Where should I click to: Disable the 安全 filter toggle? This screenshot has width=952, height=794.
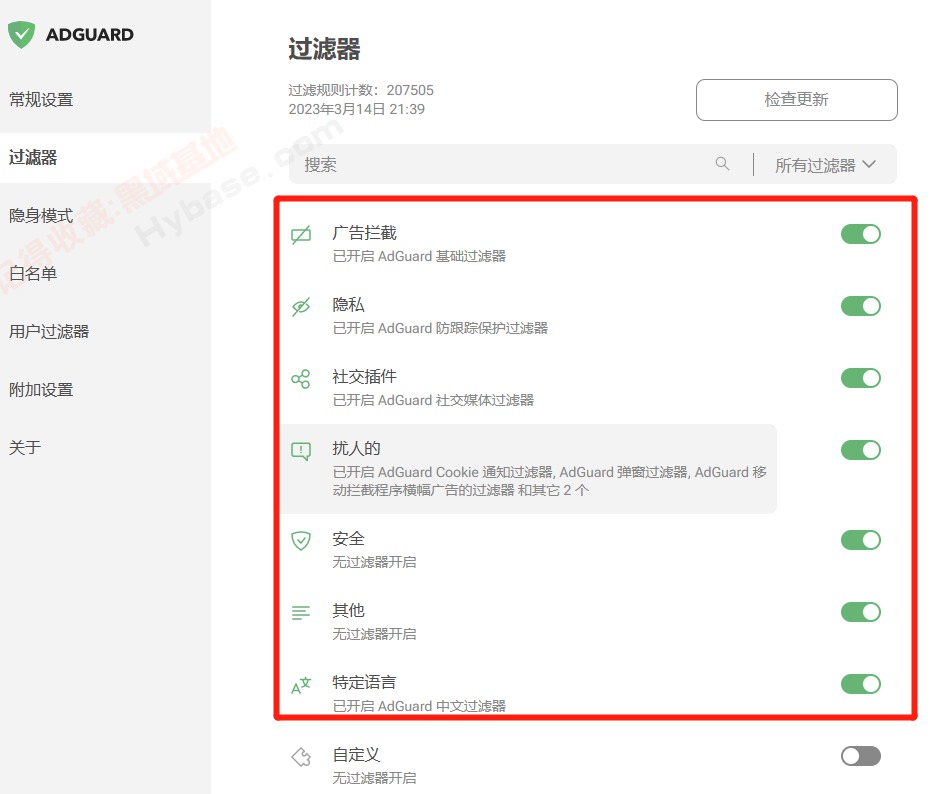pyautogui.click(x=861, y=540)
